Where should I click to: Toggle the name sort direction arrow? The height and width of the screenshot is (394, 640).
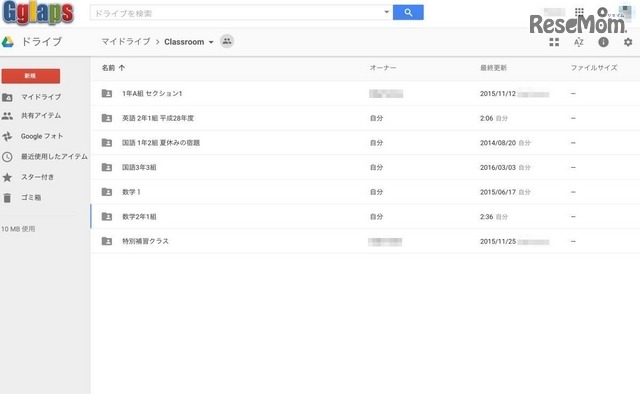[122, 68]
